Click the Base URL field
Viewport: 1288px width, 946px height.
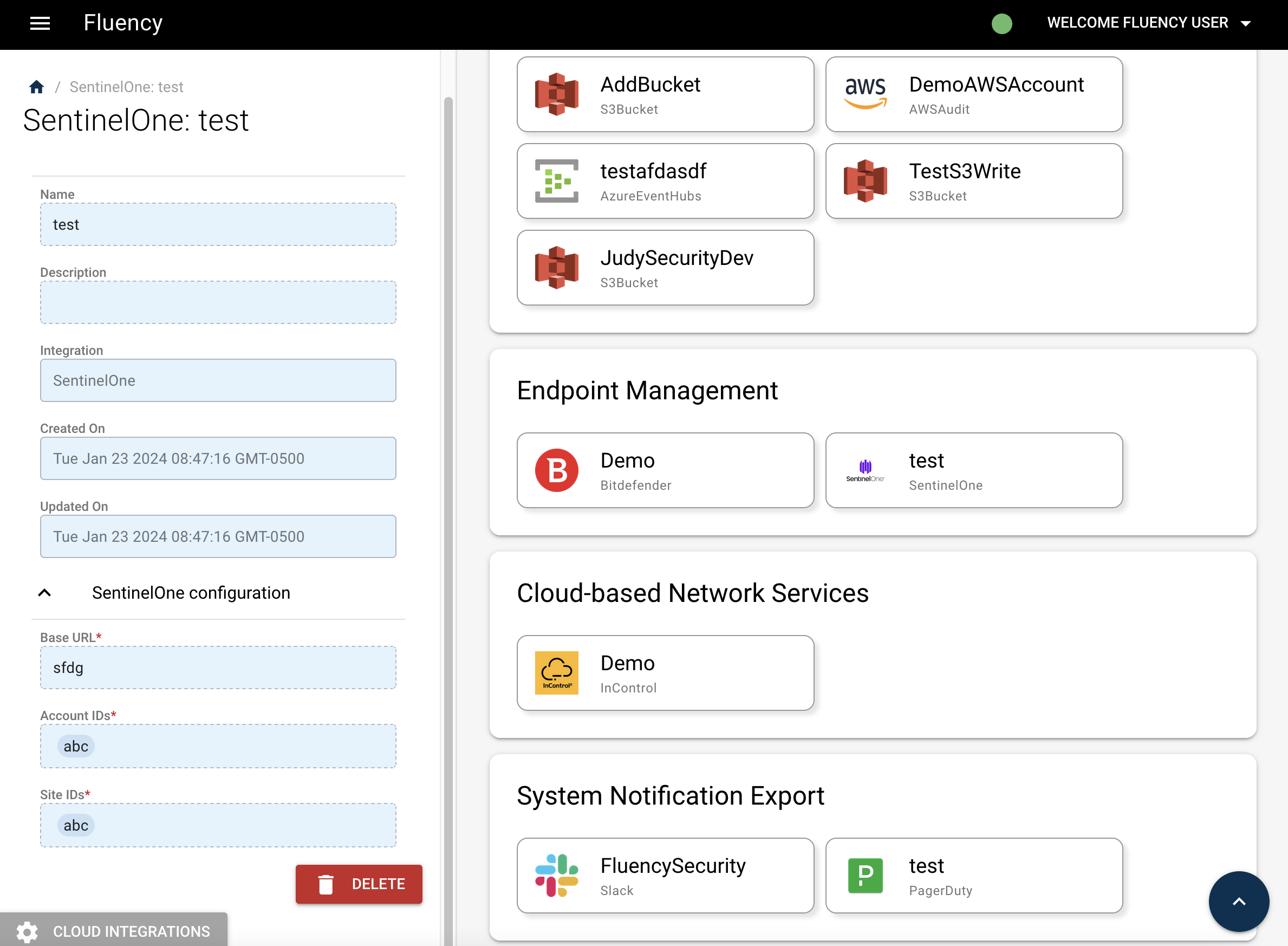(x=218, y=668)
